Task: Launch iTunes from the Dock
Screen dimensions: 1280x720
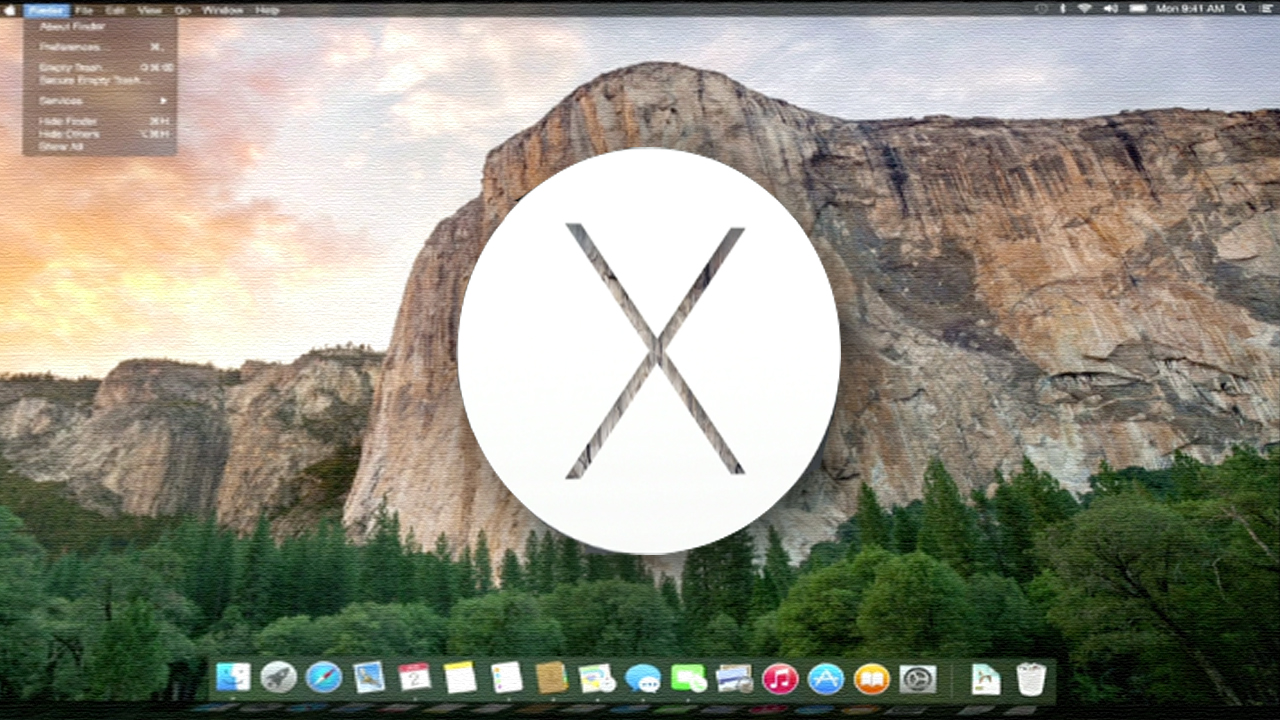Action: (780, 678)
